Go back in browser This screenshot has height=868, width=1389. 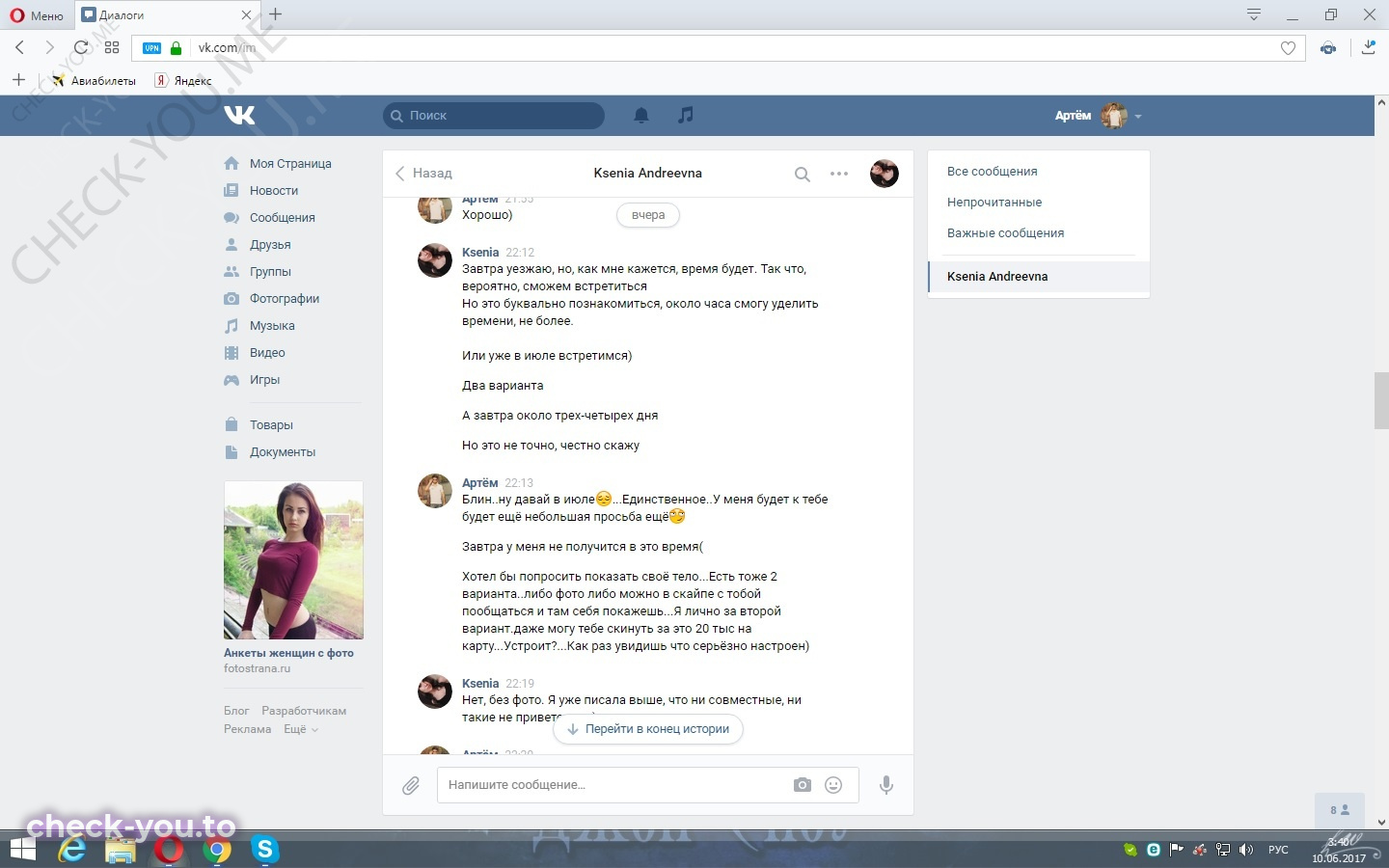(x=20, y=47)
